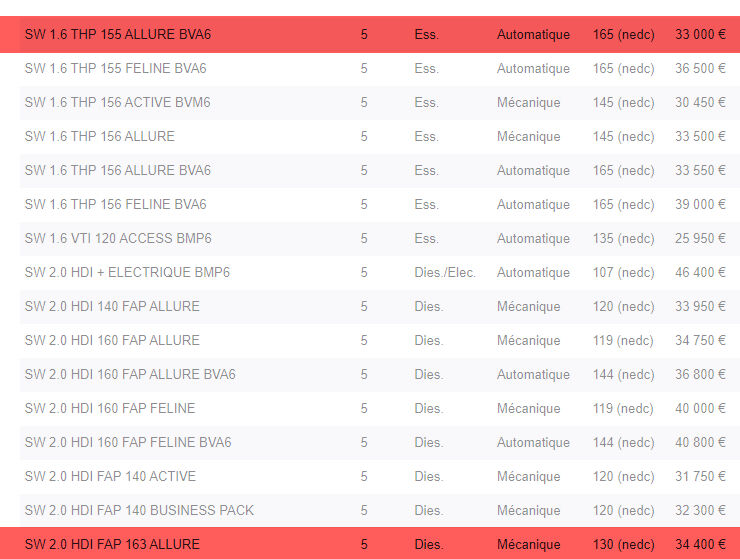Click the 25 950 € price
The width and height of the screenshot is (740, 559).
700,238
